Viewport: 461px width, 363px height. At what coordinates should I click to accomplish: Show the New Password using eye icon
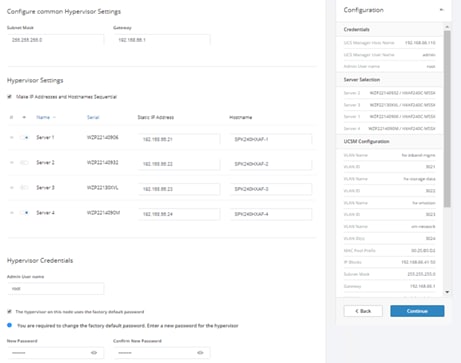click(x=94, y=352)
